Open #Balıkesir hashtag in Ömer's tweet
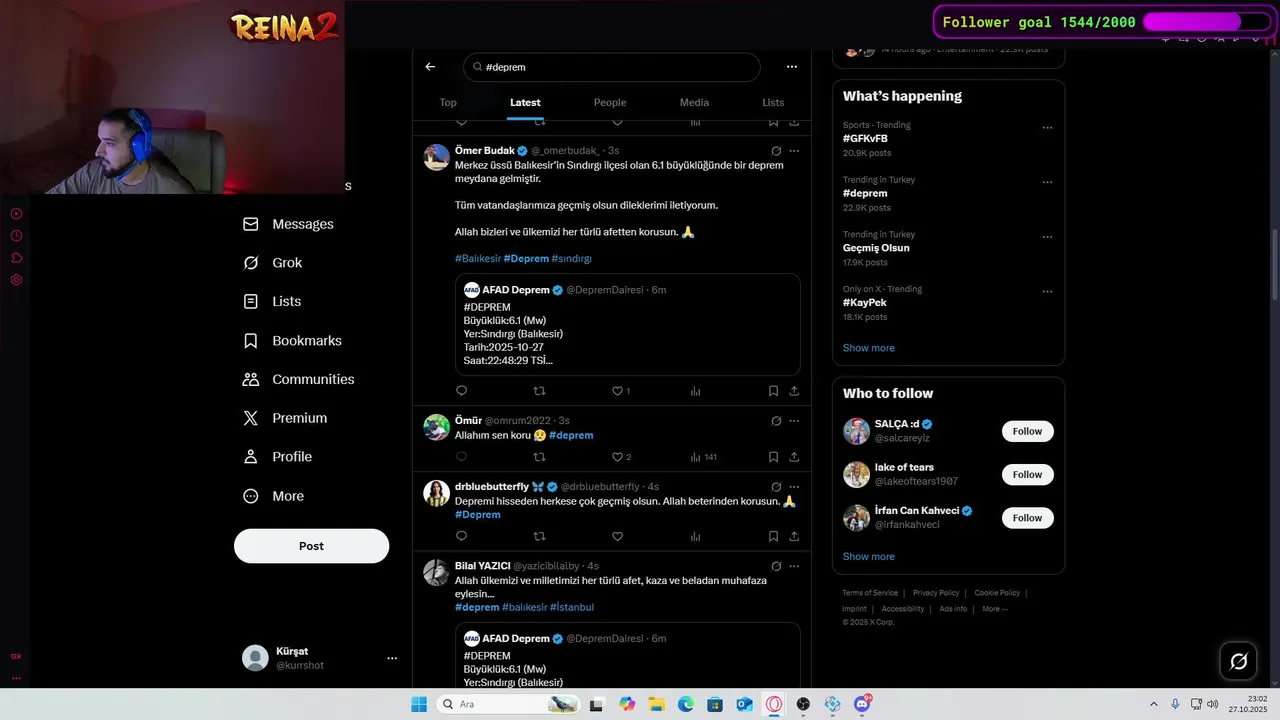The width and height of the screenshot is (1280, 720). pyautogui.click(x=478, y=258)
